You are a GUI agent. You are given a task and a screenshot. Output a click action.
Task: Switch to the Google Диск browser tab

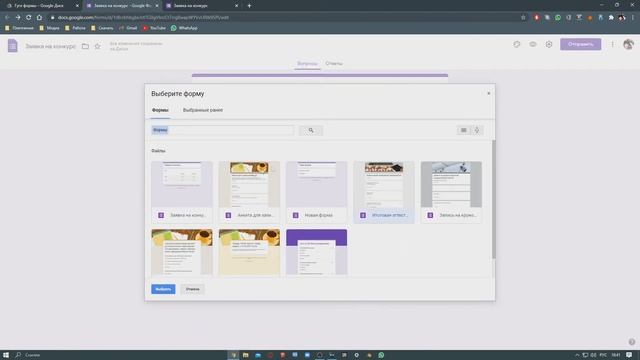[x=41, y=6]
